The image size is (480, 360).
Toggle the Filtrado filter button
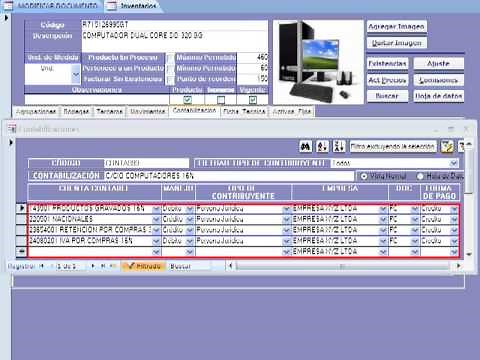pos(144,266)
